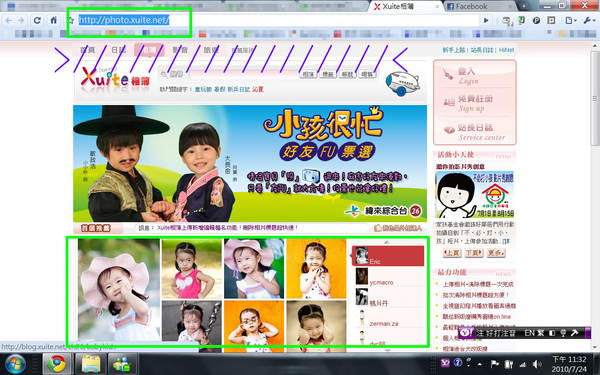Screen dimensions: 600x375
Task: Open the large photo of girl in pink hat
Action: (119, 290)
